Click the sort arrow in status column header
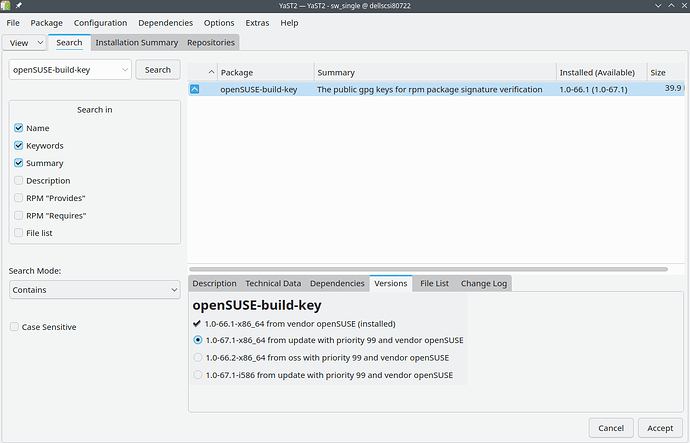Image resolution: width=690 pixels, height=443 pixels. tap(211, 72)
